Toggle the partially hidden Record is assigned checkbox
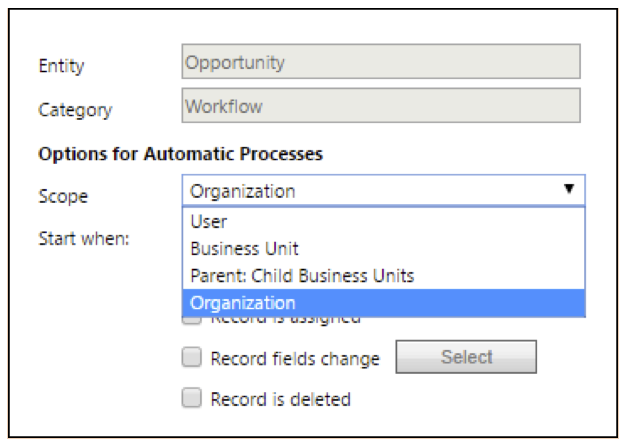The height and width of the screenshot is (446, 625). tap(192, 321)
